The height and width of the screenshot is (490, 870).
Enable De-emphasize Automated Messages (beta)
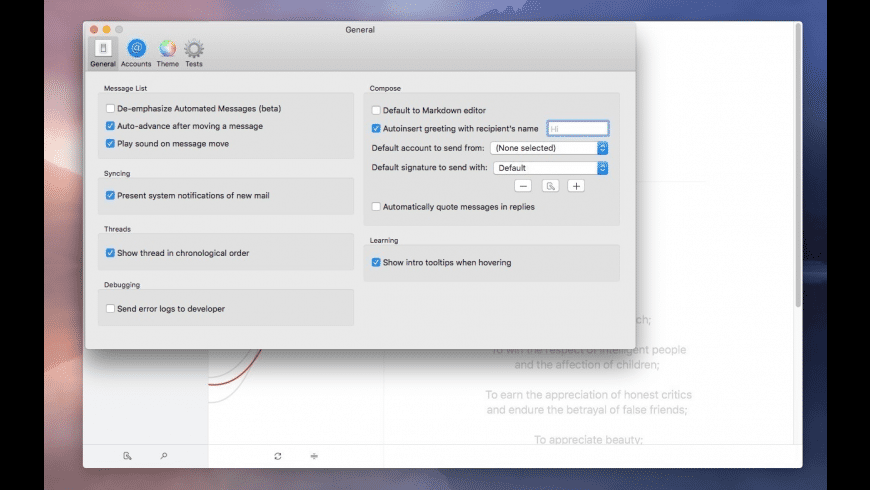tap(110, 109)
